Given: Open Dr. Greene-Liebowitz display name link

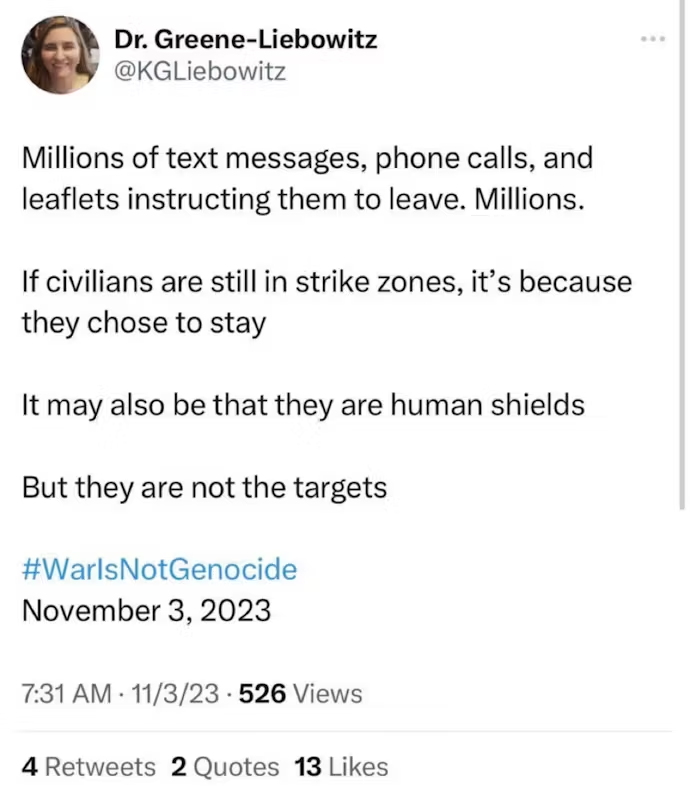Looking at the screenshot, I should click(x=245, y=40).
